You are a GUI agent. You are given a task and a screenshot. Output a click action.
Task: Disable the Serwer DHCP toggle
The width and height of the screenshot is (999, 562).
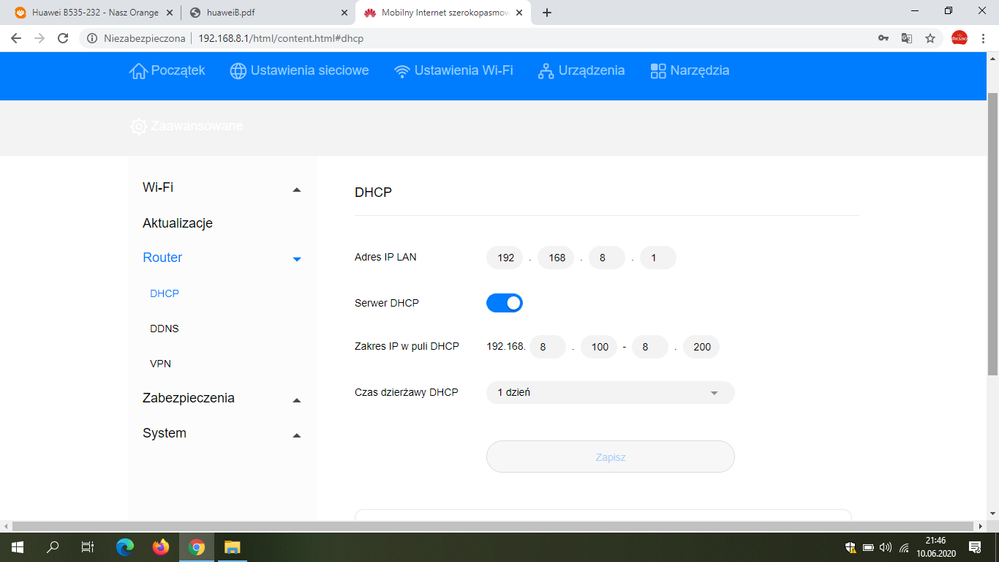(x=505, y=303)
